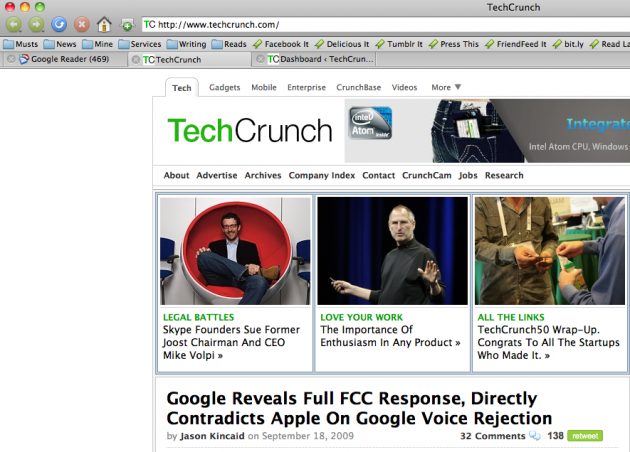
Task: Run the Tumblr It bookmarklet
Action: 399,44
